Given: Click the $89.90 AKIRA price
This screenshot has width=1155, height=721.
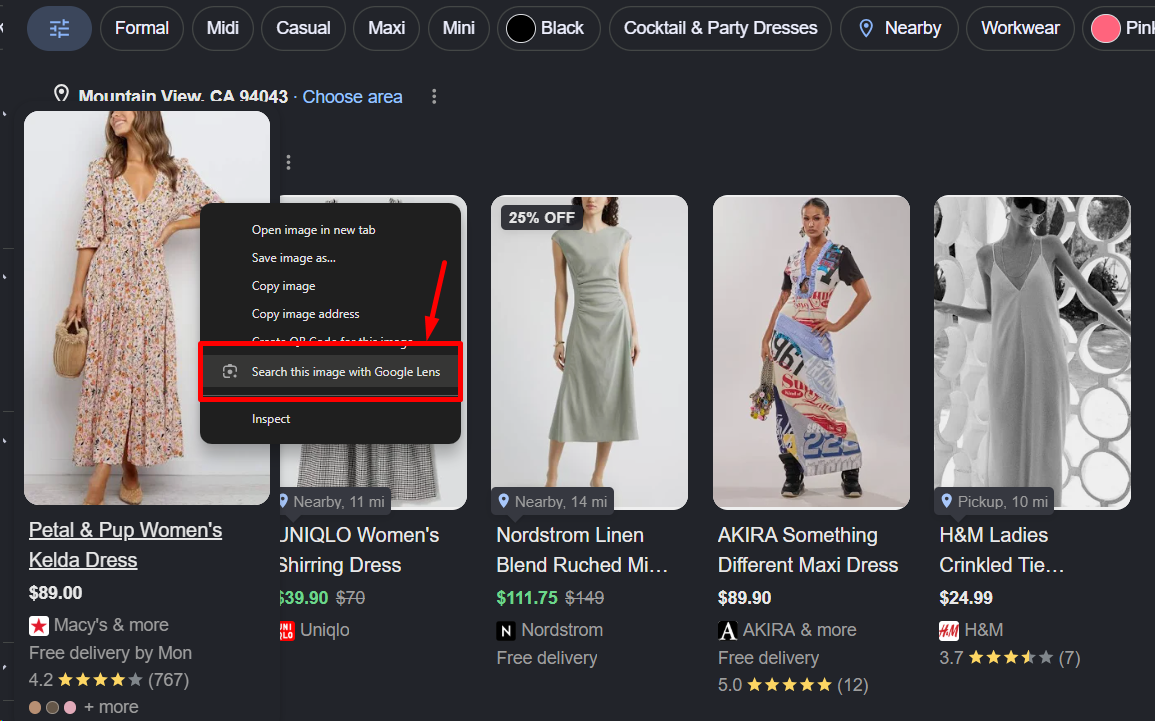Looking at the screenshot, I should point(745,598).
